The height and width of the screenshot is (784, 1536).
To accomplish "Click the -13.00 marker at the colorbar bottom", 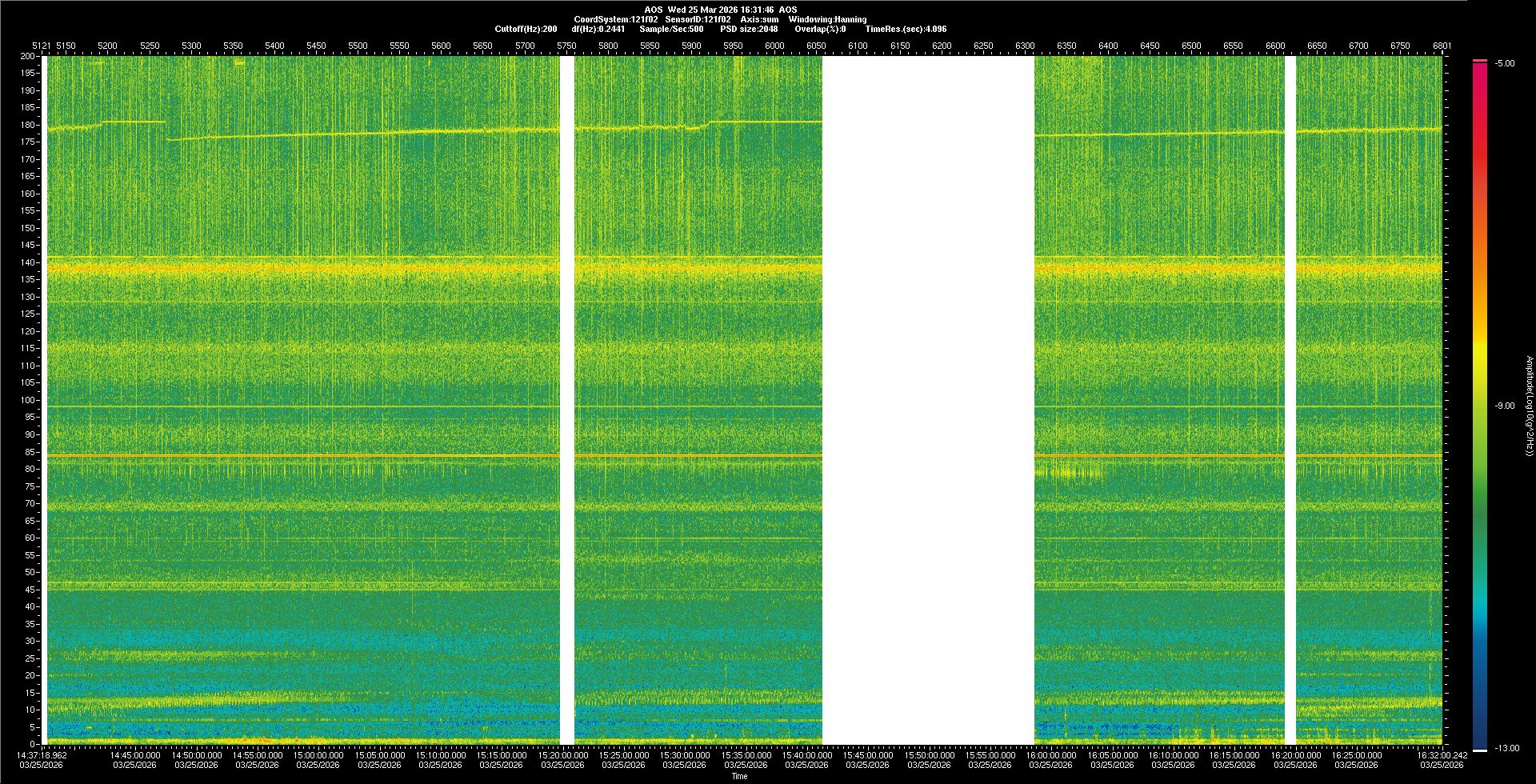I will (1506, 748).
